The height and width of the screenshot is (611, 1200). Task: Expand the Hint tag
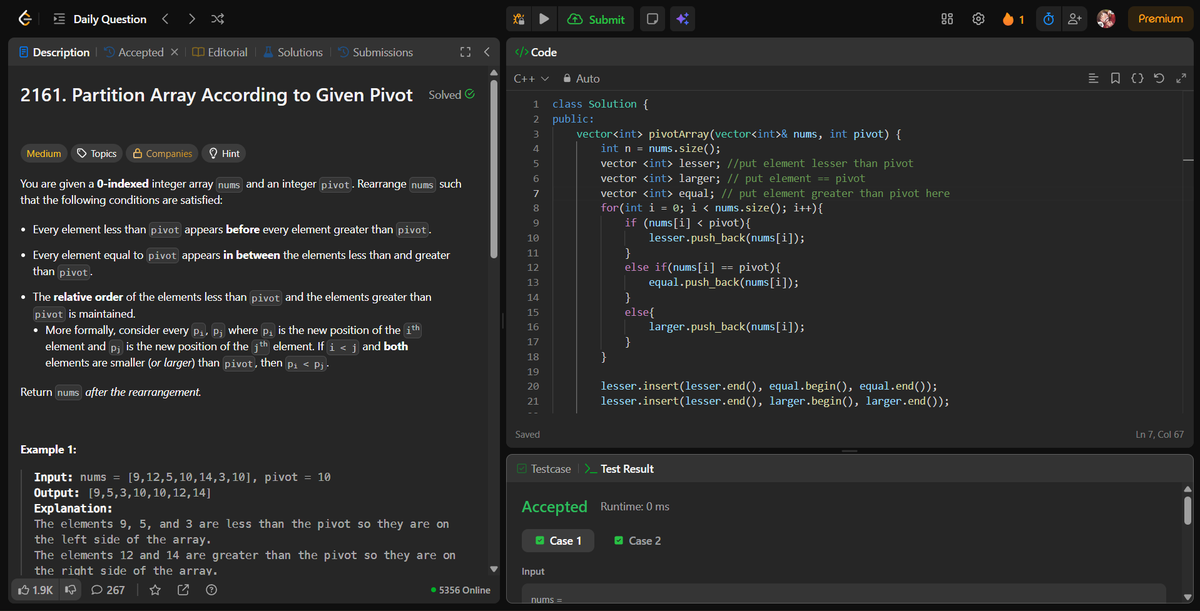click(x=223, y=153)
